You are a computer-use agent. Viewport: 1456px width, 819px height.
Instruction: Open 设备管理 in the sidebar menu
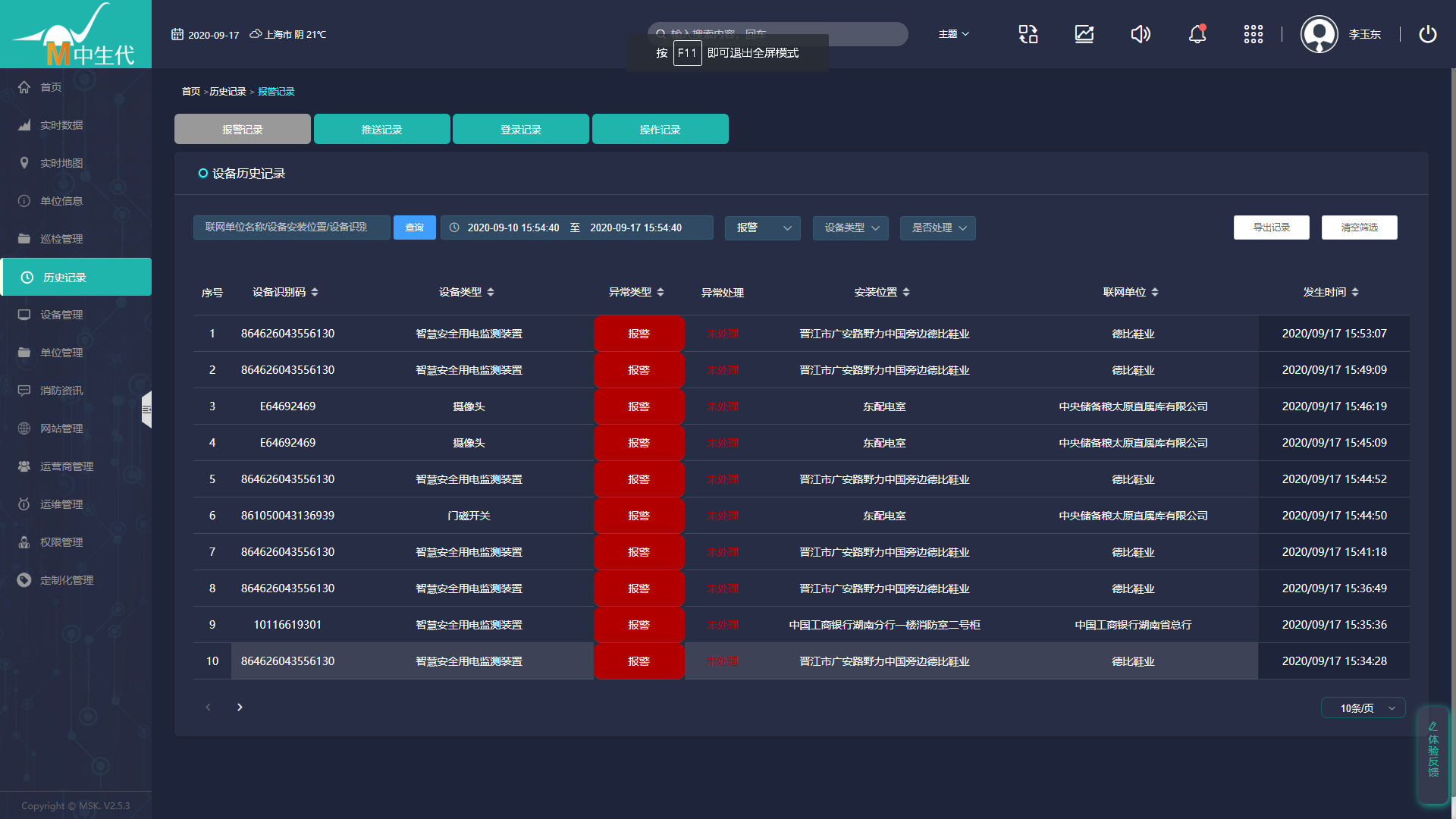click(62, 315)
